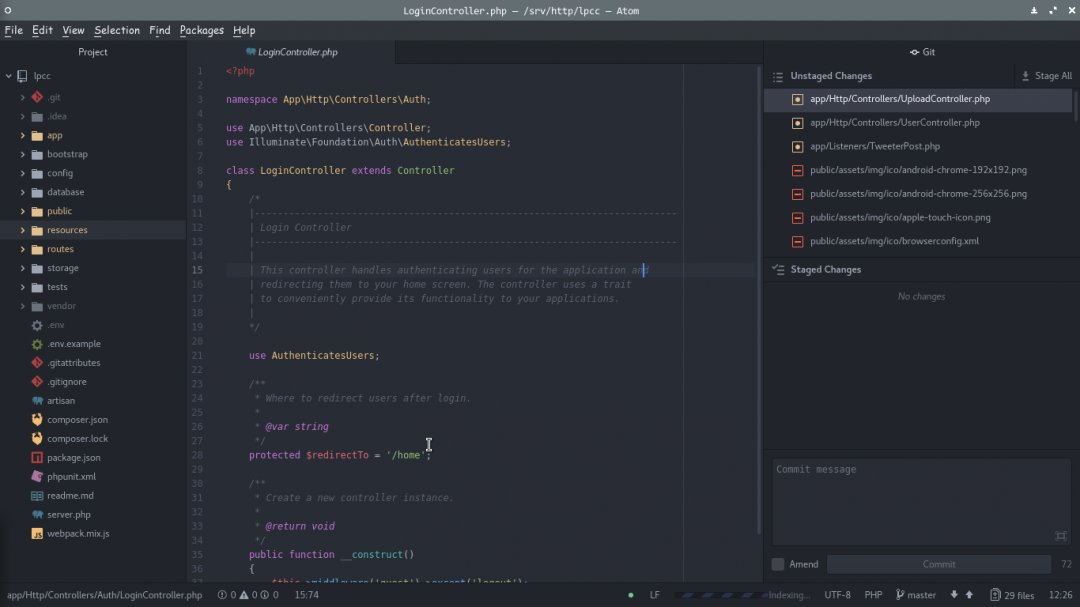Click removed icon for android-chrome-192x192.png
Screen dimensions: 1080x607
tap(798, 170)
